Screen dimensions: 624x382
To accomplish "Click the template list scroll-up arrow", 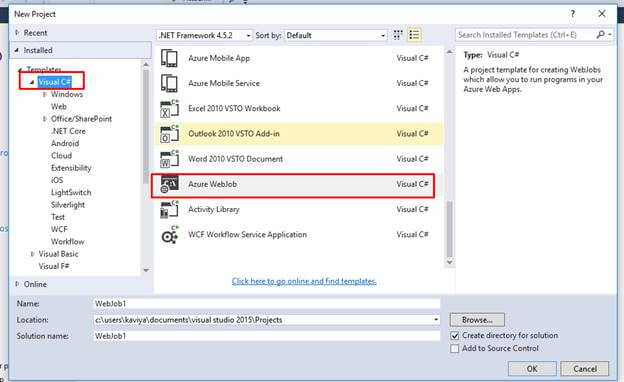I will 449,52.
